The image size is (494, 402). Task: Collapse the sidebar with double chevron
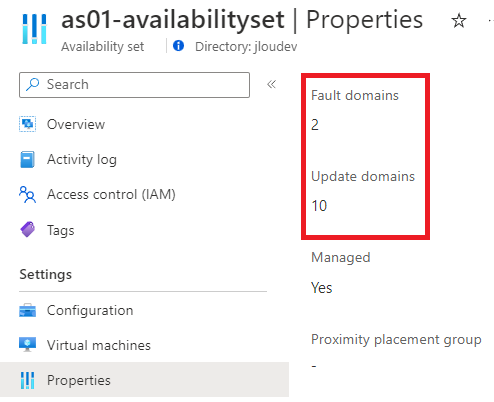pyautogui.click(x=271, y=84)
